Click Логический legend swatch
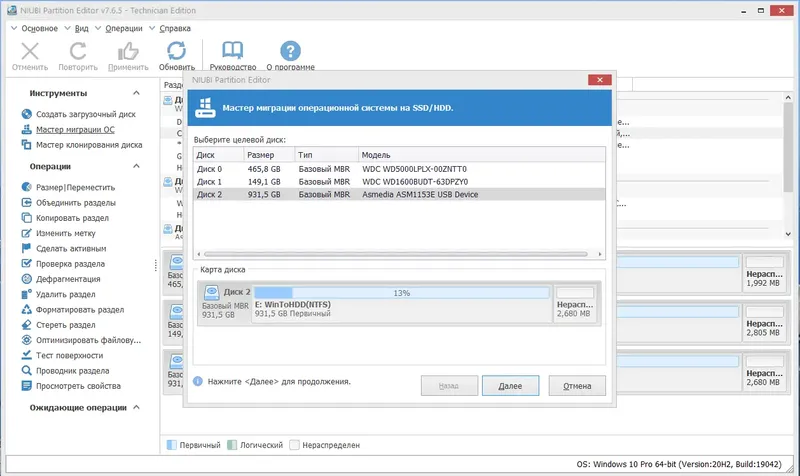Screen dimensions: 800x476 click(232, 445)
